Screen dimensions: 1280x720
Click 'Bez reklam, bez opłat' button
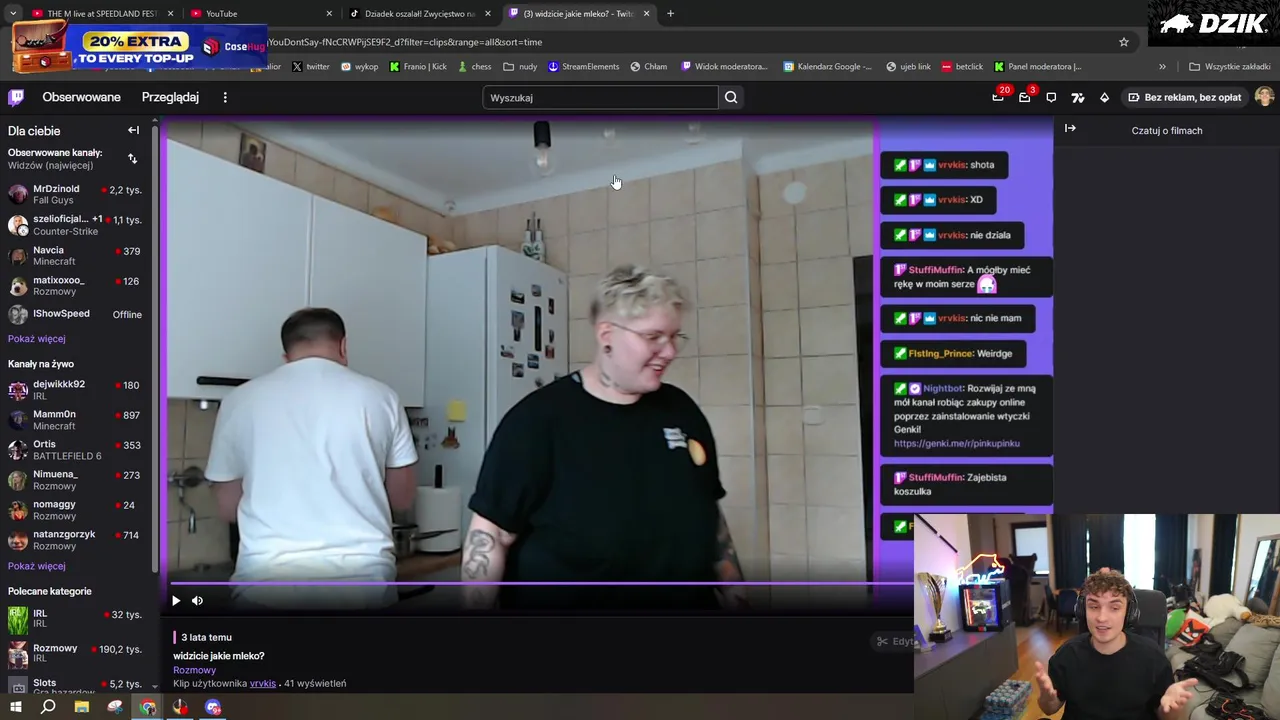(1184, 97)
